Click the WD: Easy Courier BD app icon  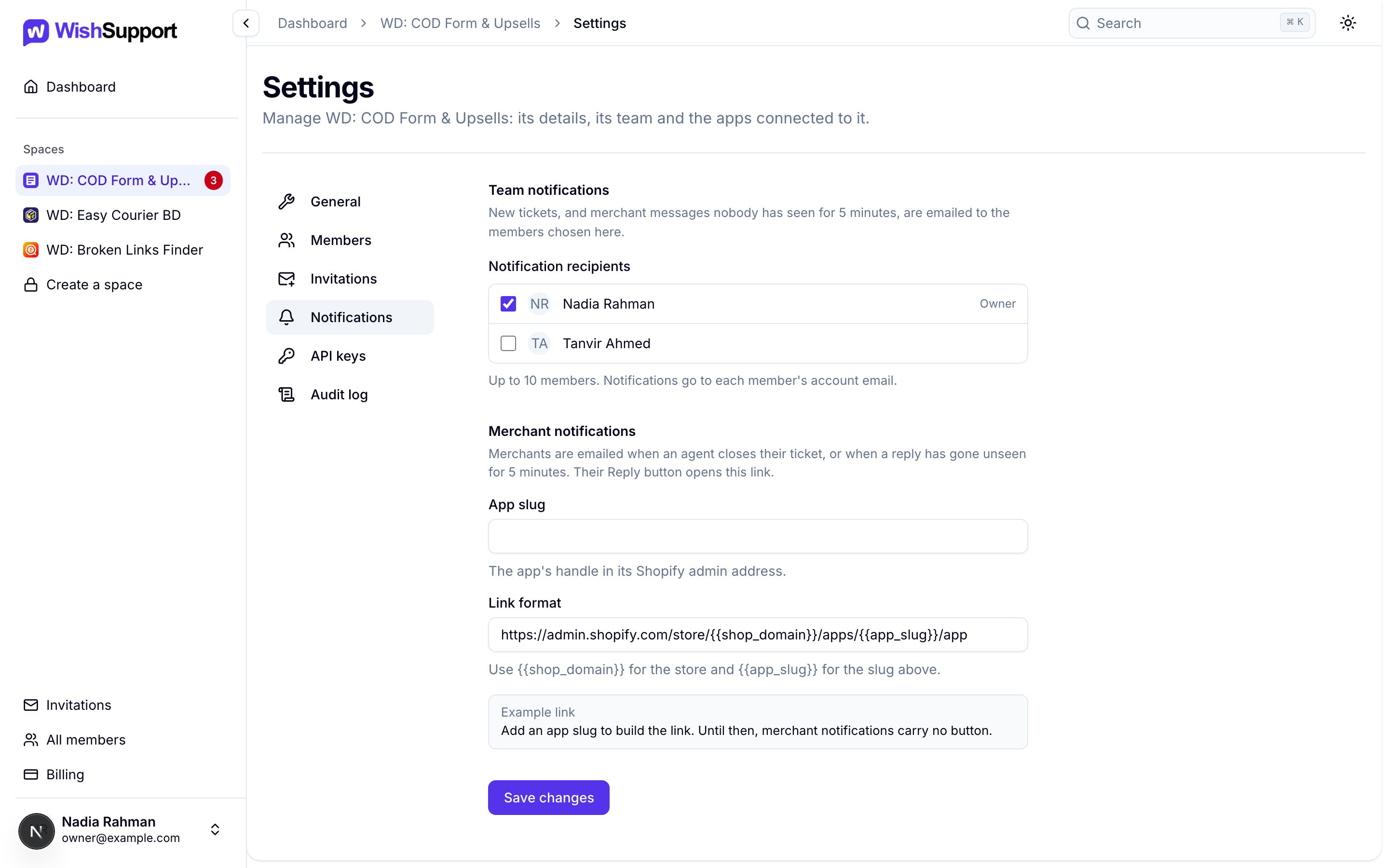coord(31,215)
